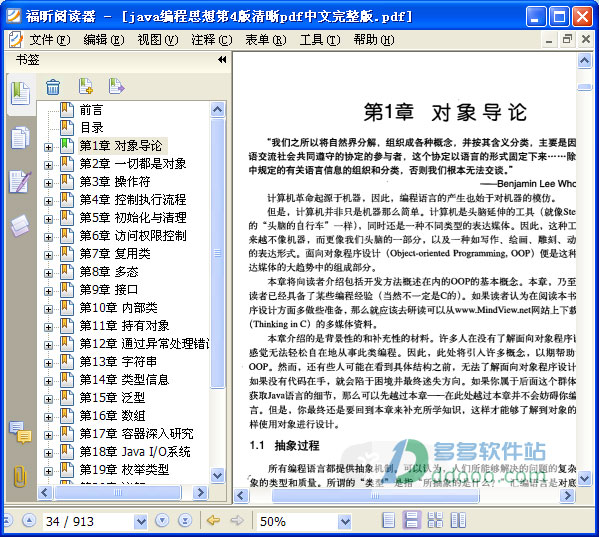Viewport: 599px width, 537px height.
Task: Collapse the bookmark panel with double arrow
Action: point(222,60)
